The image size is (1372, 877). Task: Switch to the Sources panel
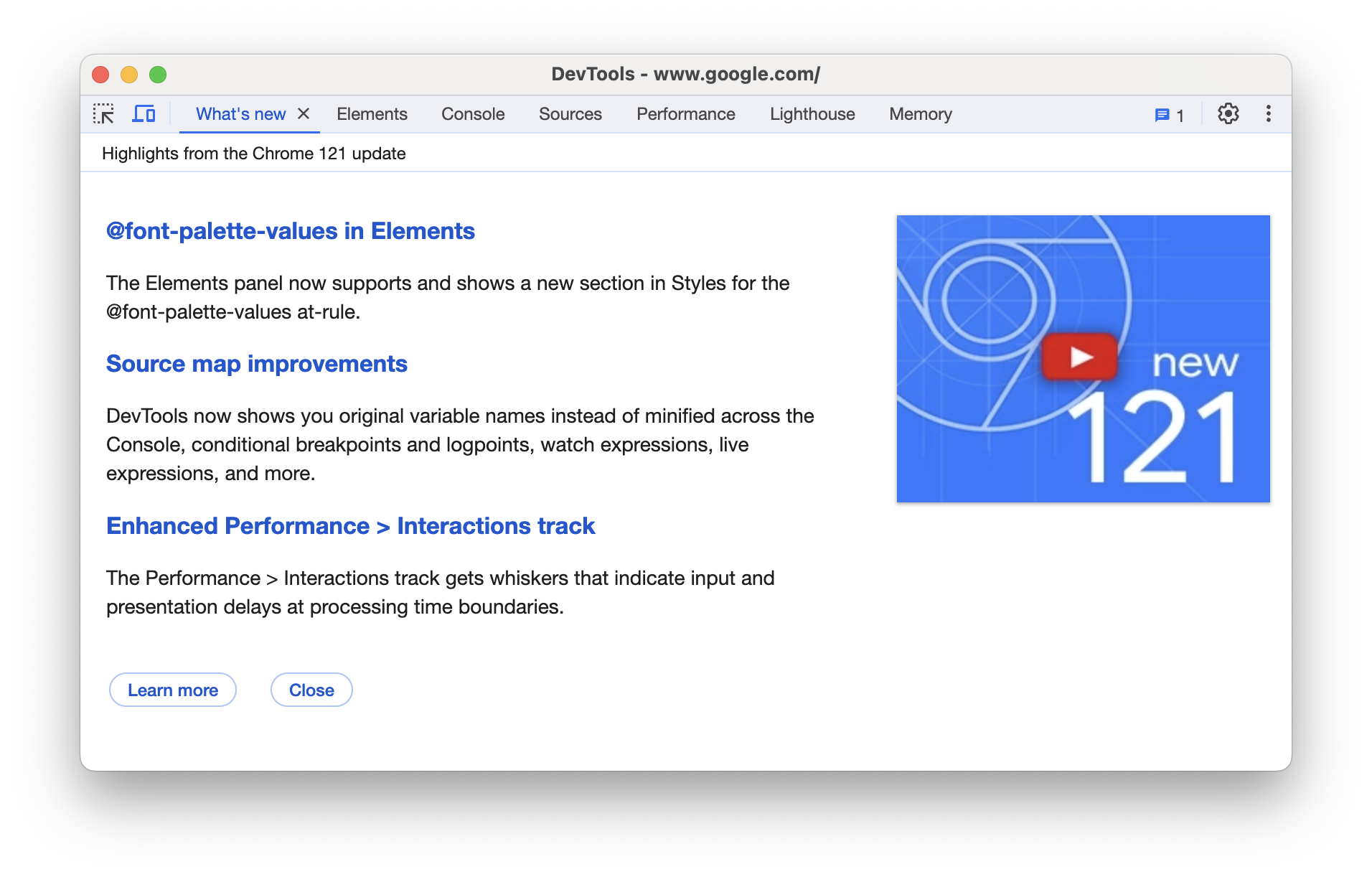(570, 114)
